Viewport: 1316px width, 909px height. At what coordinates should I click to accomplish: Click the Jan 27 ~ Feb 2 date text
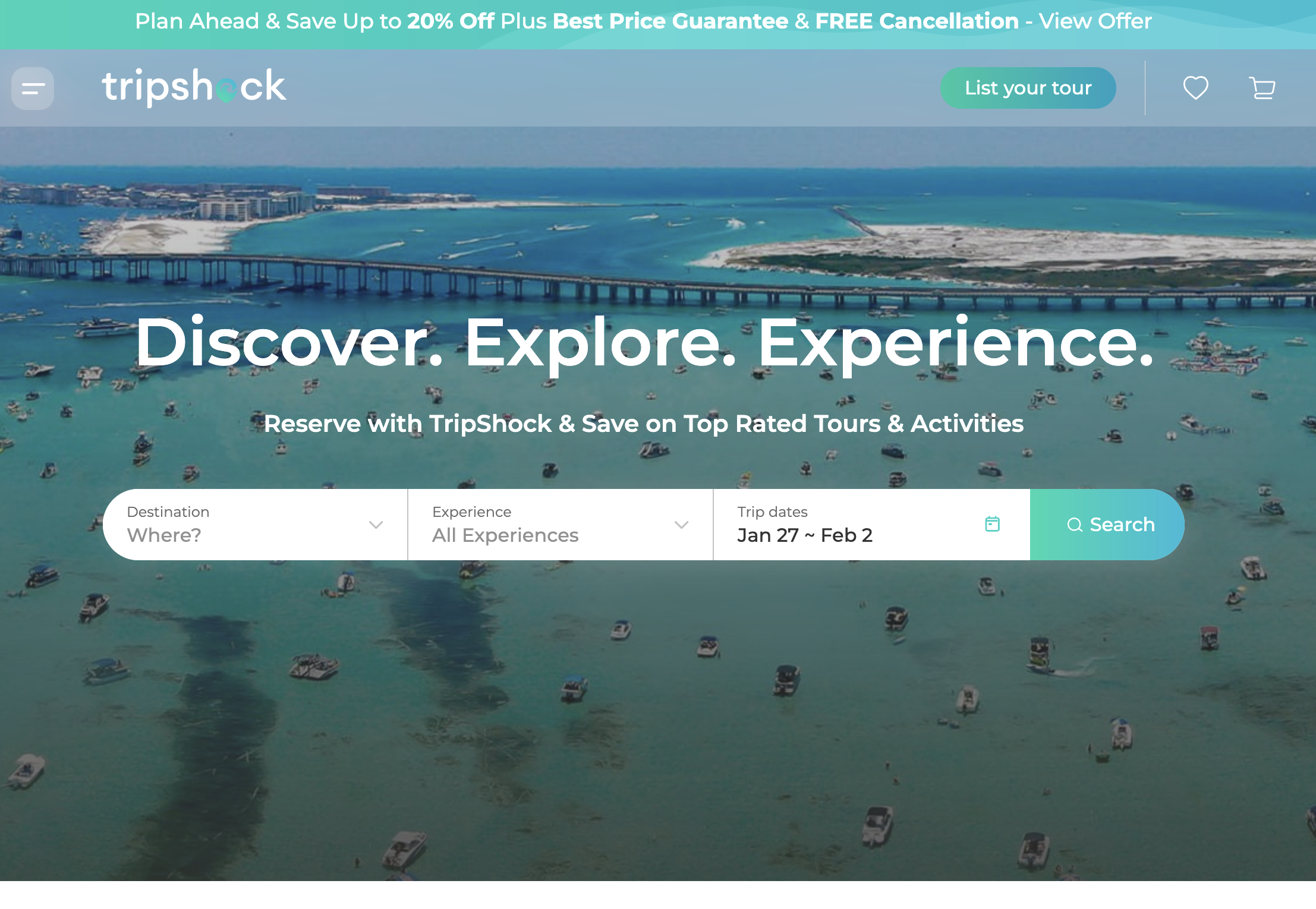point(805,535)
